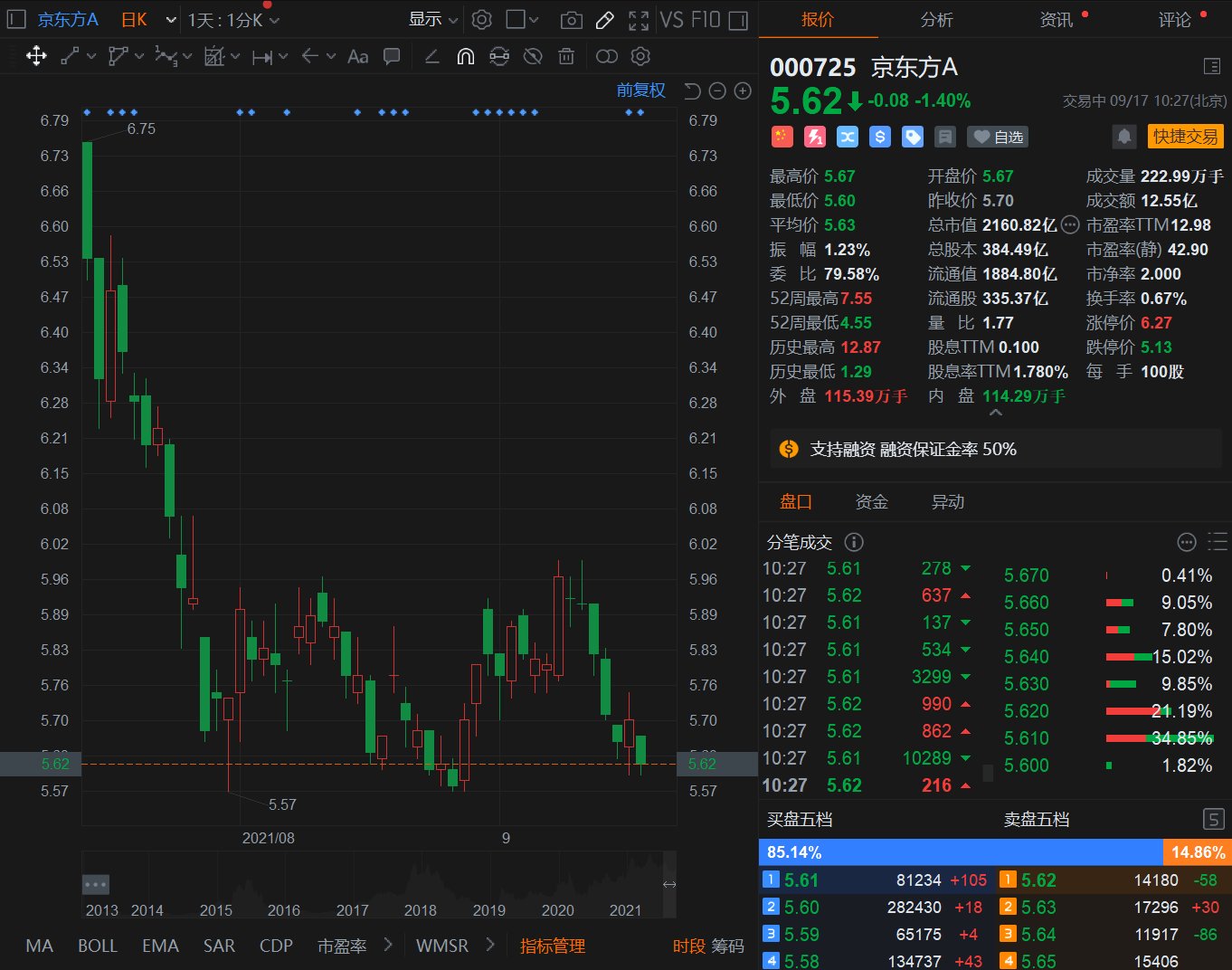This screenshot has height=970, width=1232.
Task: Expand polygon shape tool options arrow
Action: click(139, 56)
